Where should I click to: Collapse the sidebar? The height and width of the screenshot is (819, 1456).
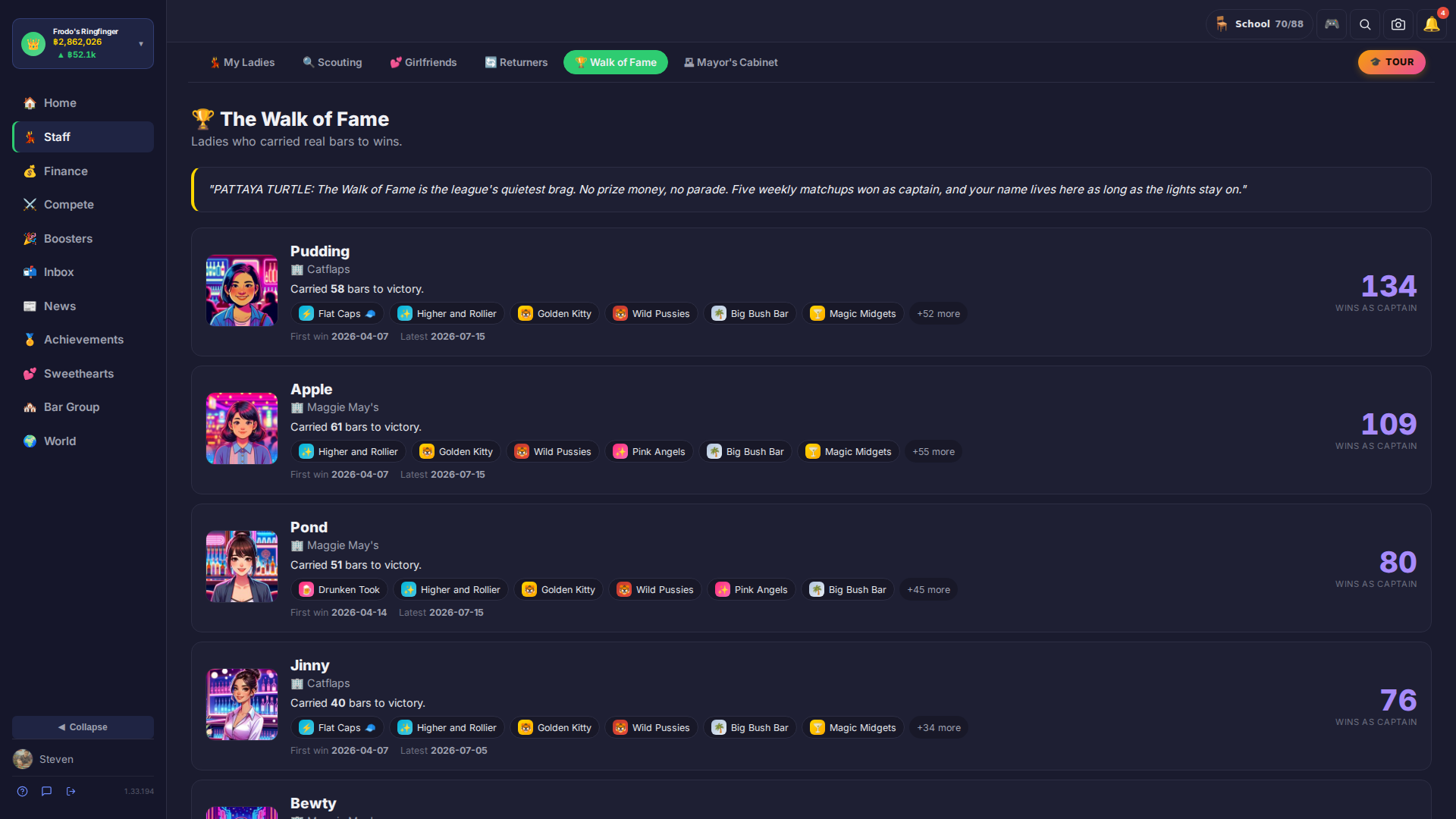[x=83, y=726]
